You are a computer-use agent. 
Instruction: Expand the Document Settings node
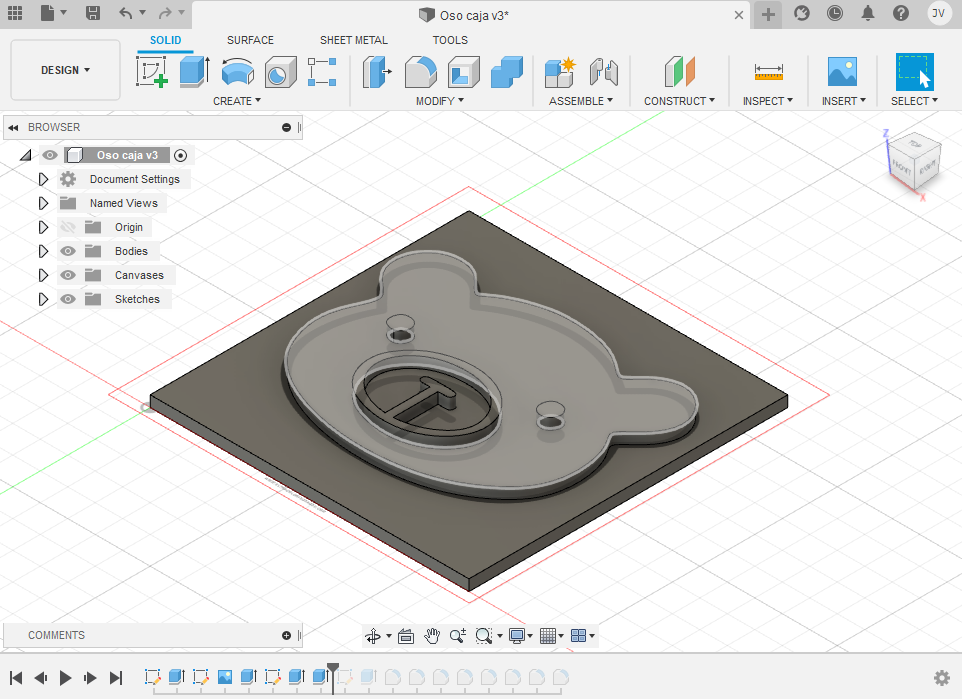(x=43, y=179)
